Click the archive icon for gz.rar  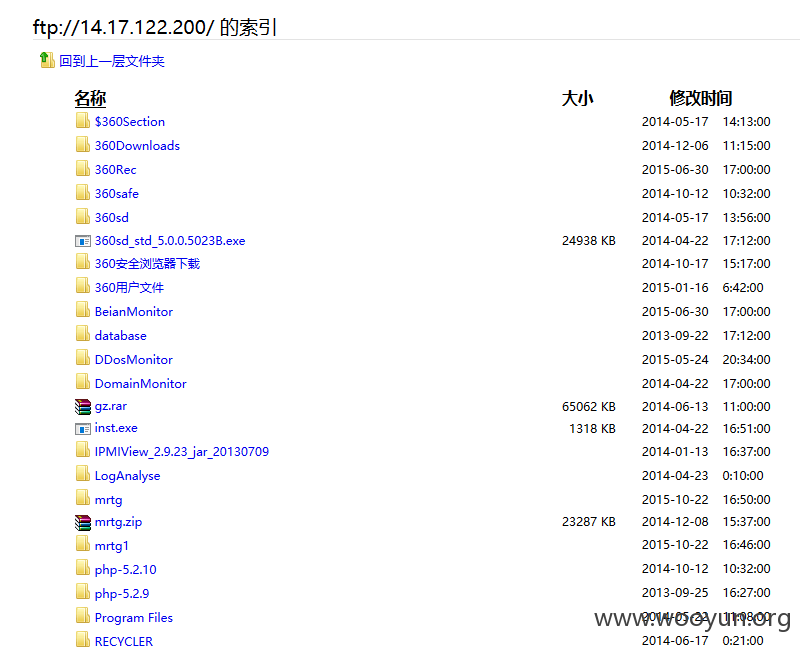click(x=83, y=407)
